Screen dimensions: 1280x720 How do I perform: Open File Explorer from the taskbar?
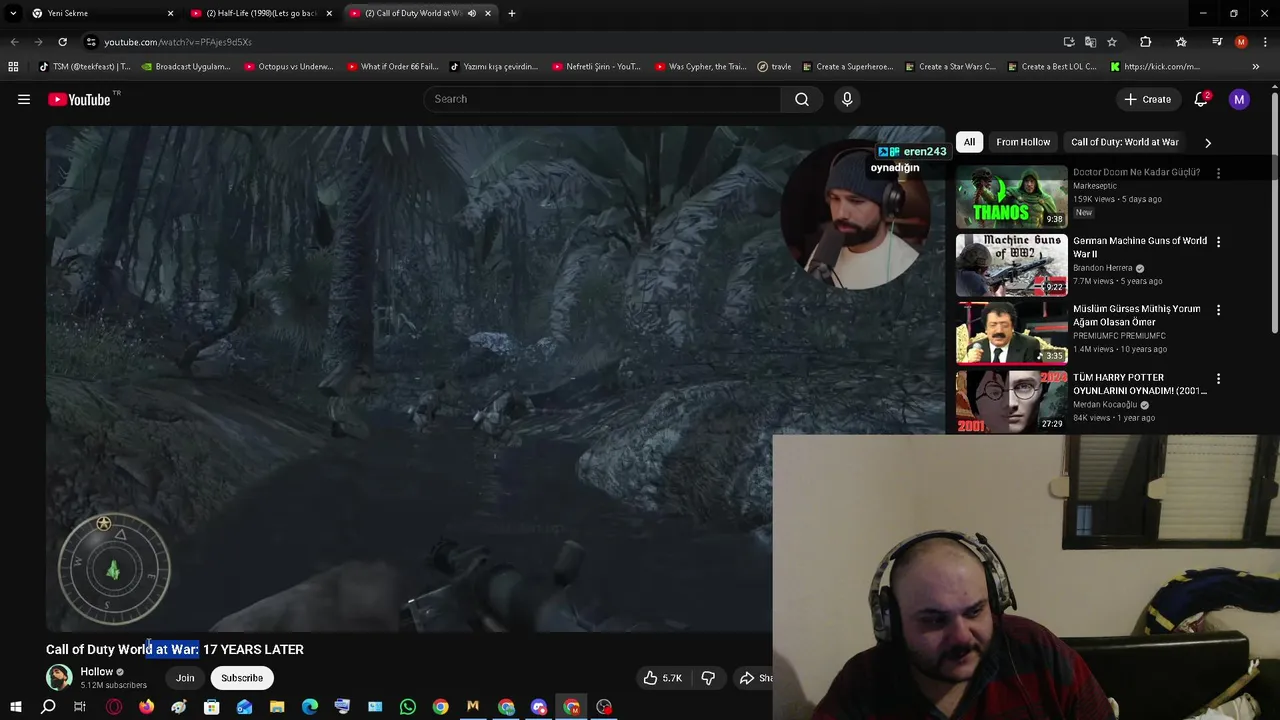[277, 707]
